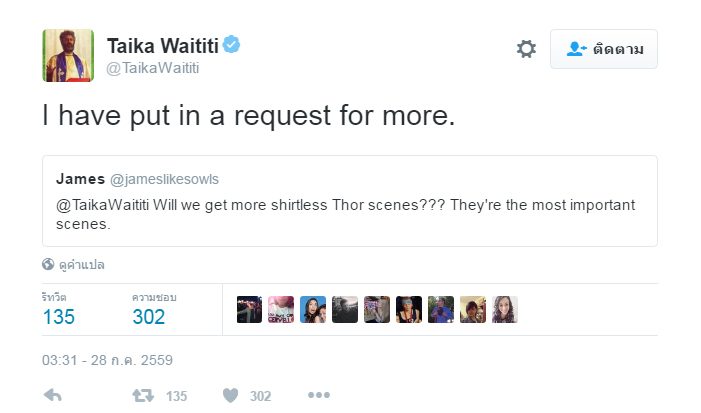Click the reply arrow icon
The image size is (701, 413).
click(x=53, y=395)
